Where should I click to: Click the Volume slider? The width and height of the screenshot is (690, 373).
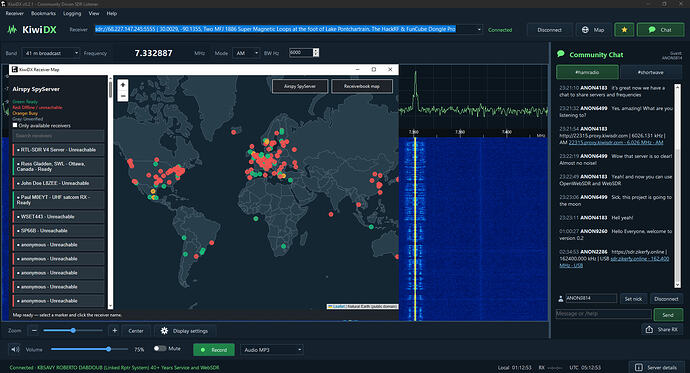[91, 349]
